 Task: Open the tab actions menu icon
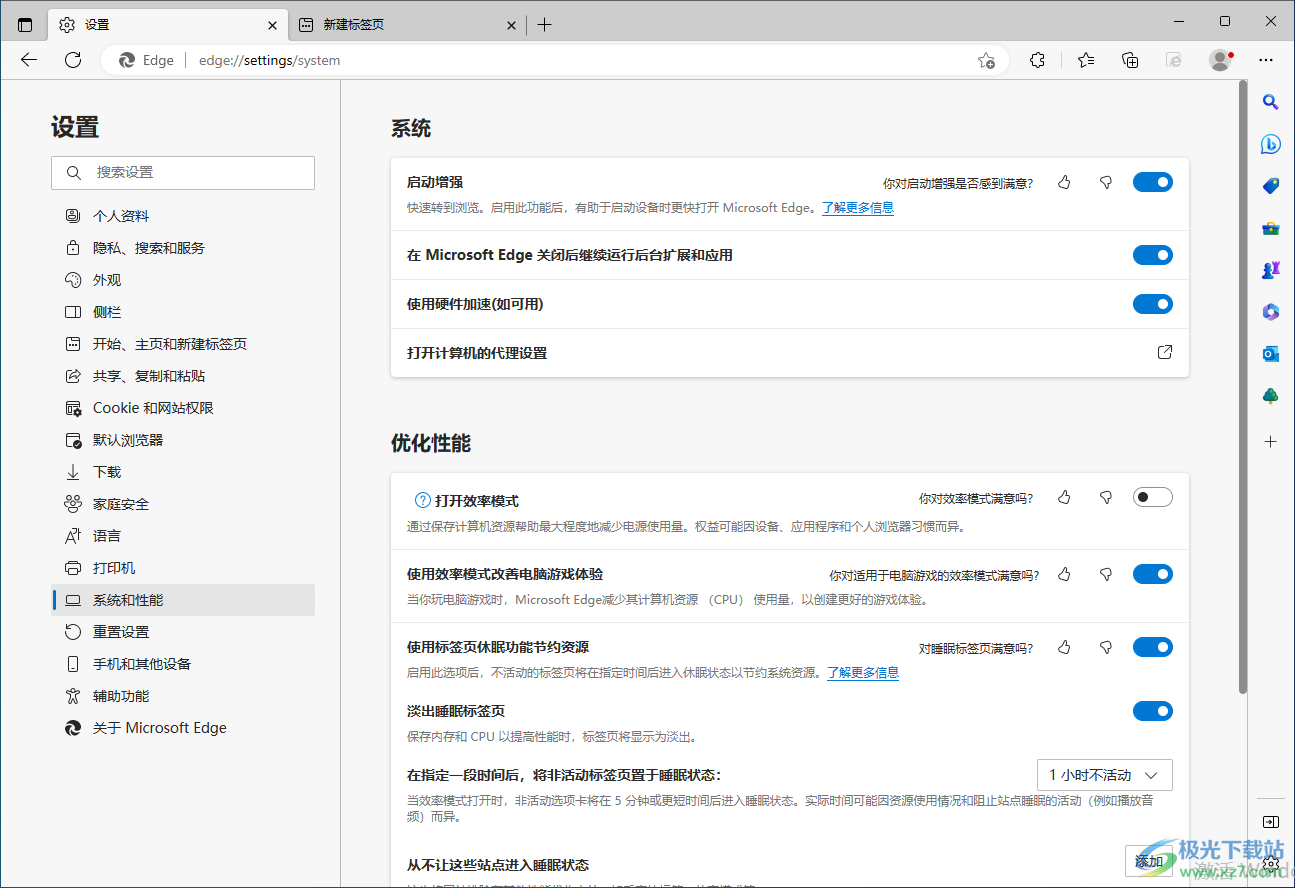click(25, 25)
